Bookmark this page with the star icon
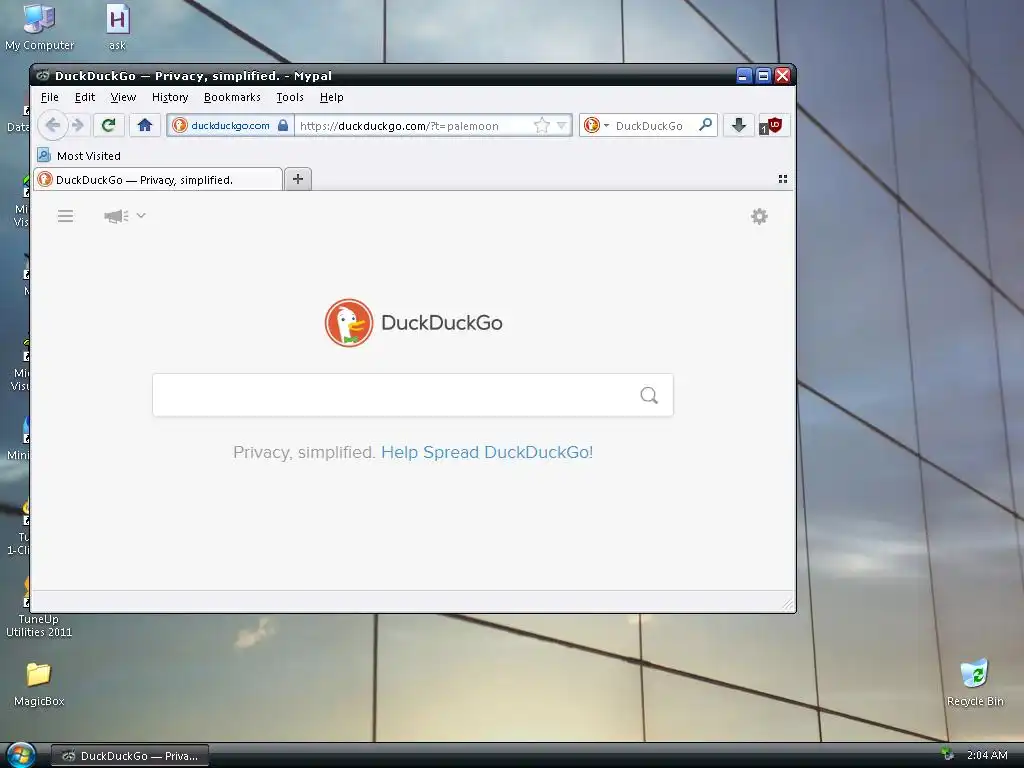 [x=541, y=125]
